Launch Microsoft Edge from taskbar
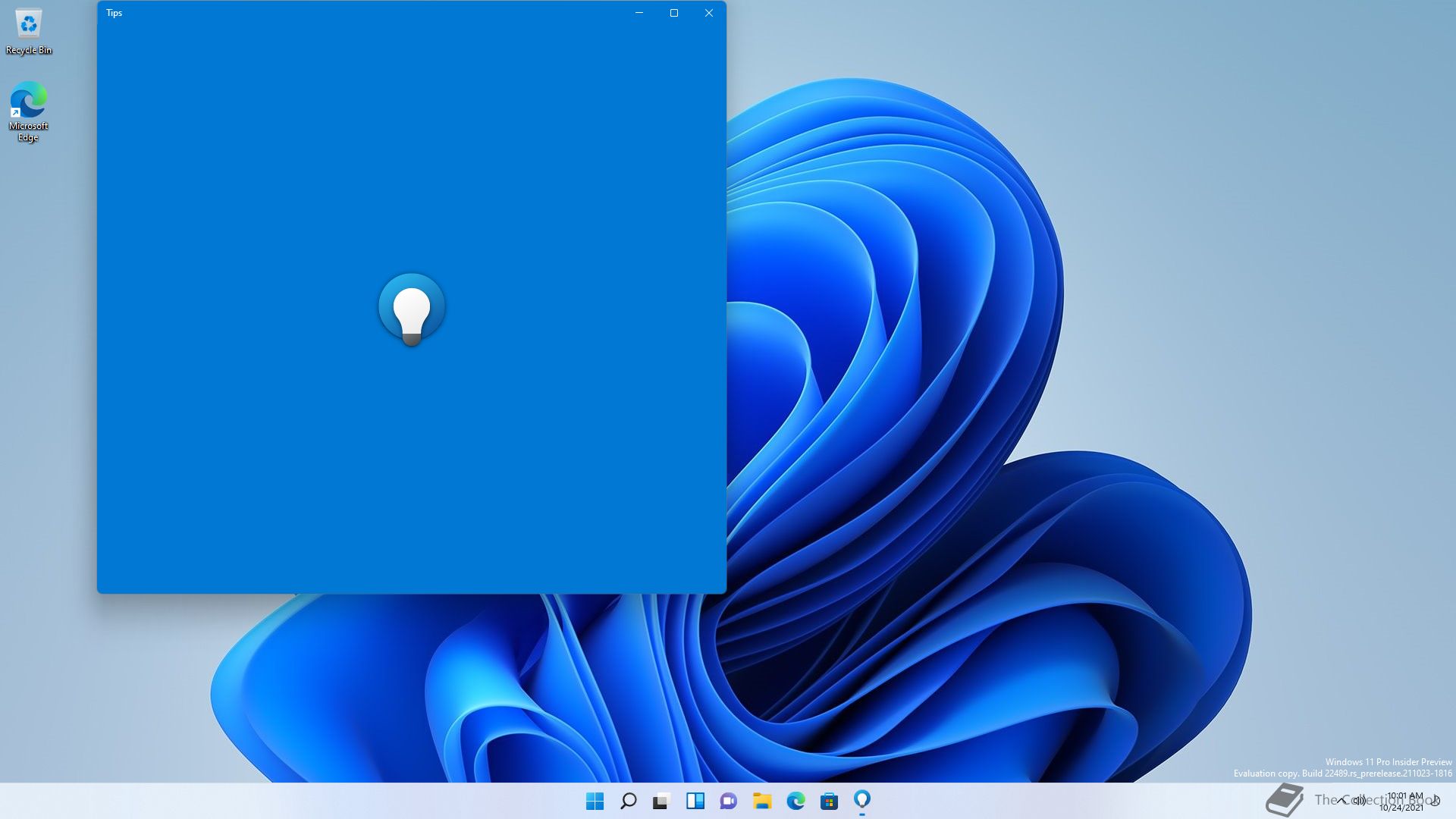The width and height of the screenshot is (1456, 819). point(795,801)
